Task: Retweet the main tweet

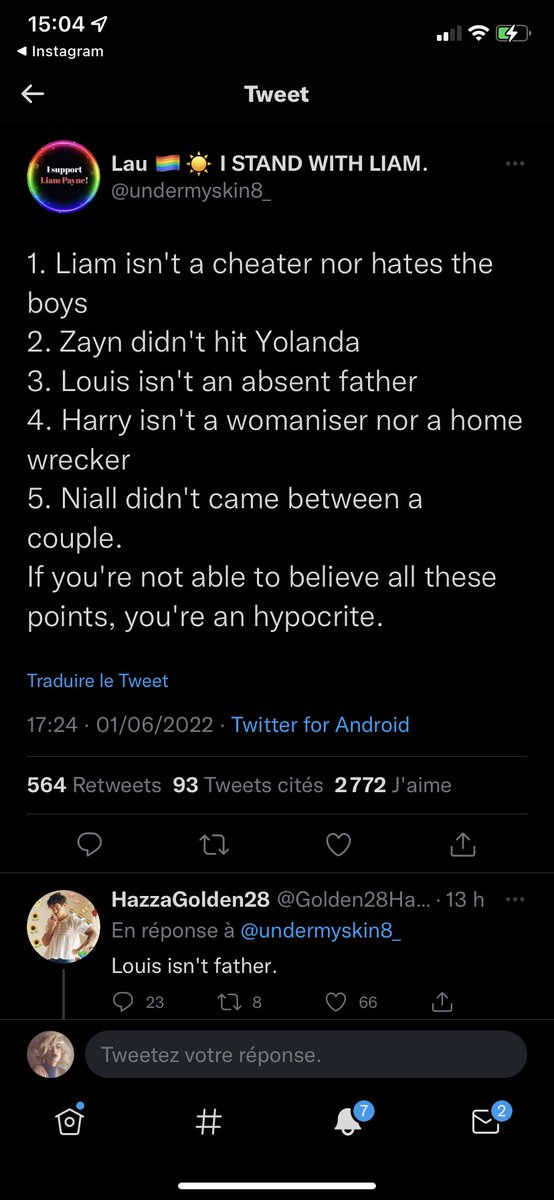Action: coord(214,845)
